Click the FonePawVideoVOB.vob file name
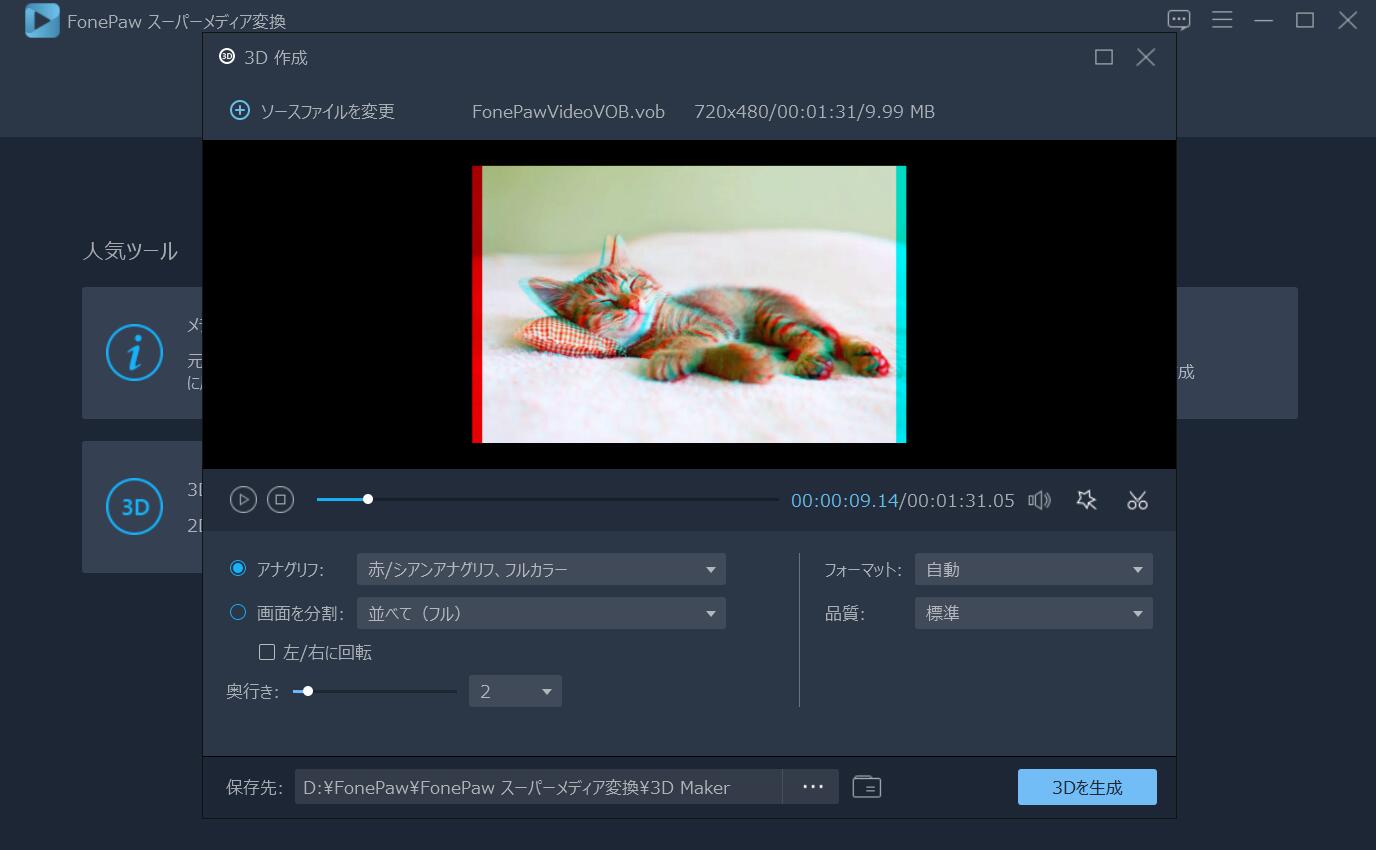 [568, 112]
